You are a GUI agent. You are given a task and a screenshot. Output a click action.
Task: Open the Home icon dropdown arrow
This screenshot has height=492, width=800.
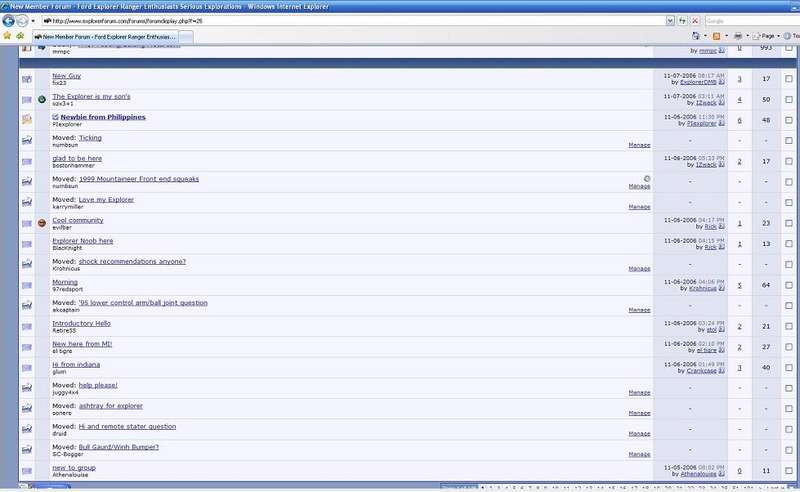click(x=705, y=36)
